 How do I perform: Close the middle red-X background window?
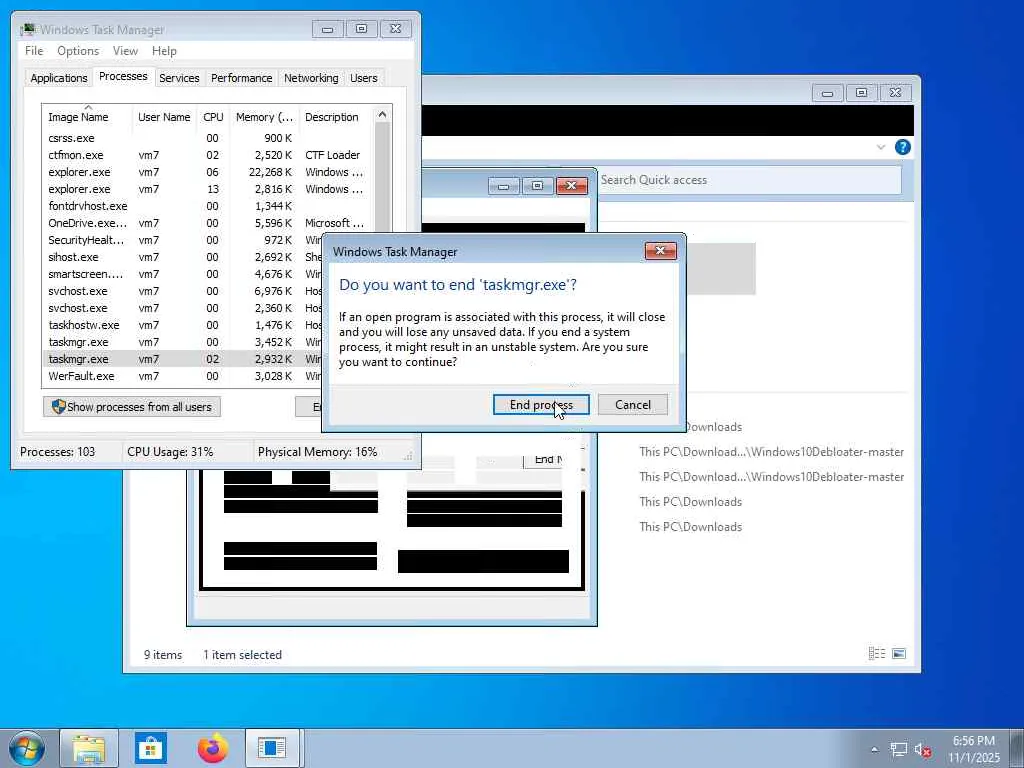coord(571,186)
